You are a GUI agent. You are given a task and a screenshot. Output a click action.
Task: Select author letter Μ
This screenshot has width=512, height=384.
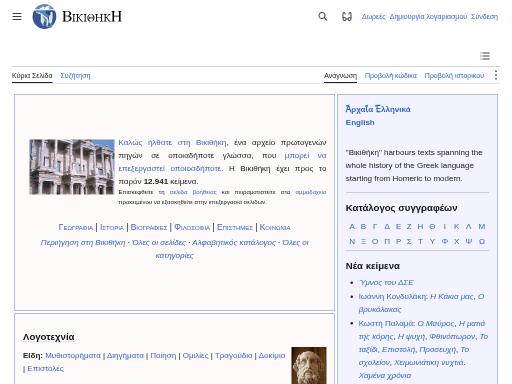coord(482,227)
